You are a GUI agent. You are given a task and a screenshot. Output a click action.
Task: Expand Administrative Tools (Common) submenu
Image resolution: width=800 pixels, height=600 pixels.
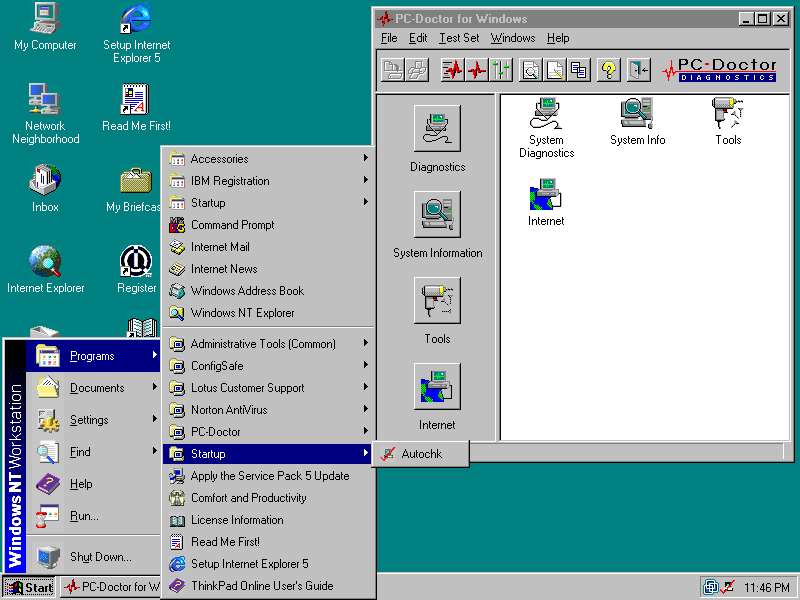268,344
